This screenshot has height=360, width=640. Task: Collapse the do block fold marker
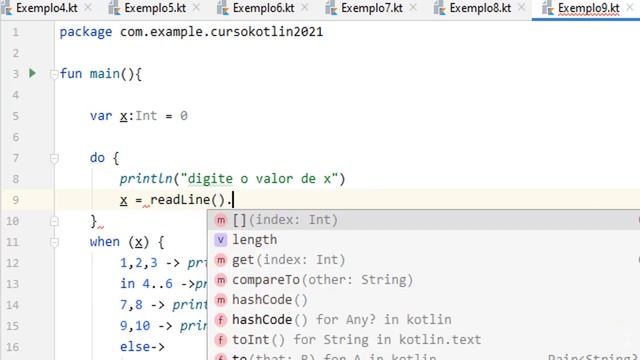(54, 158)
